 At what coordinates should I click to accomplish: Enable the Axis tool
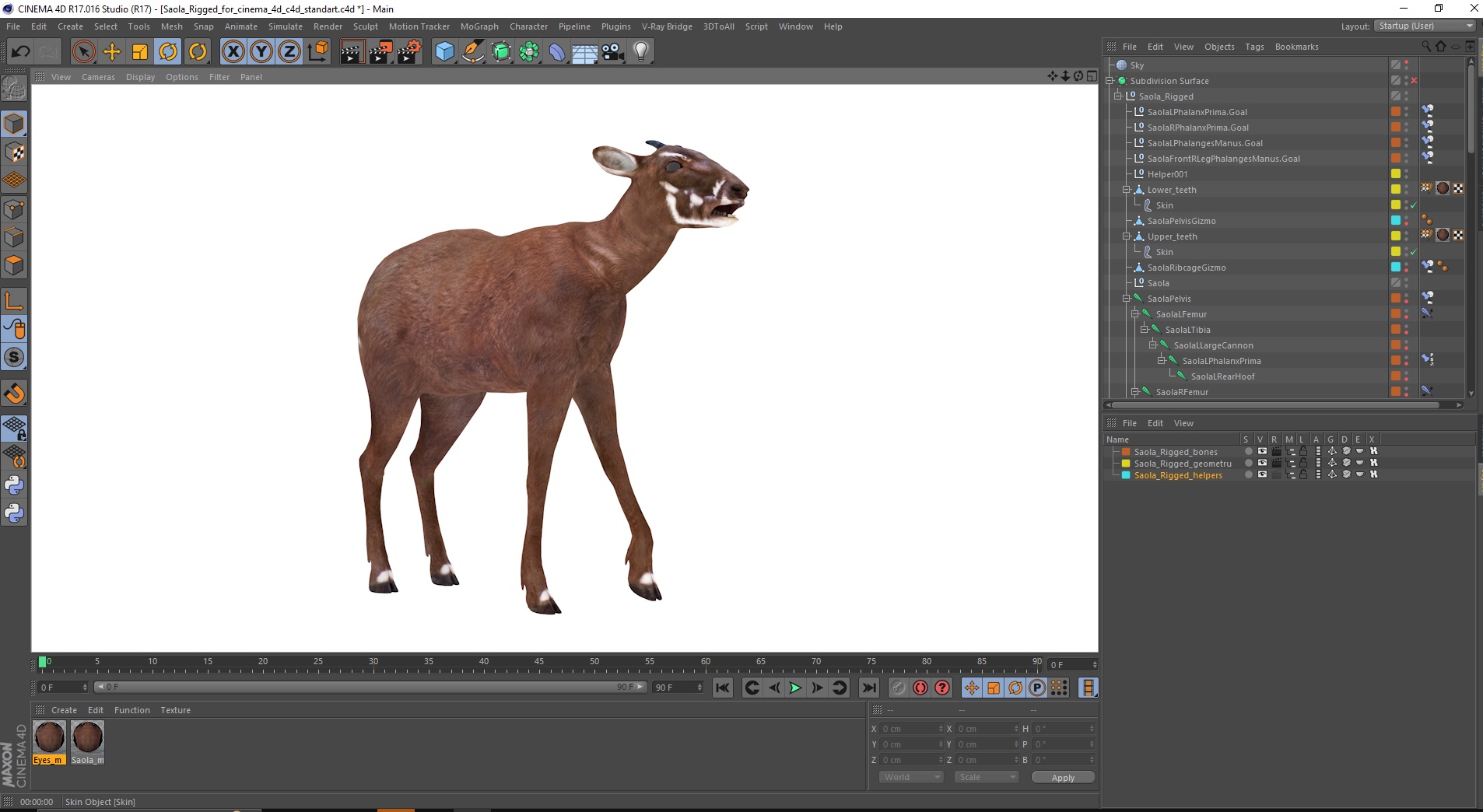[x=14, y=301]
